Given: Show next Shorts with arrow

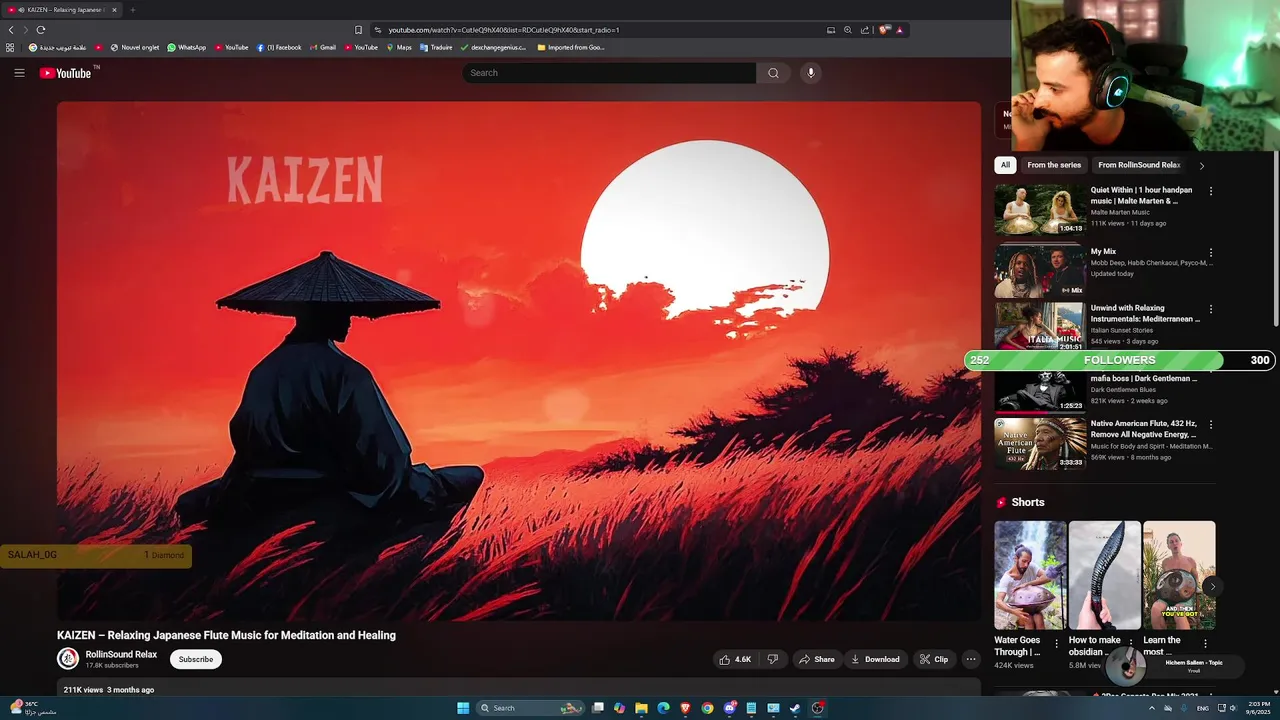Looking at the screenshot, I should coord(1212,586).
